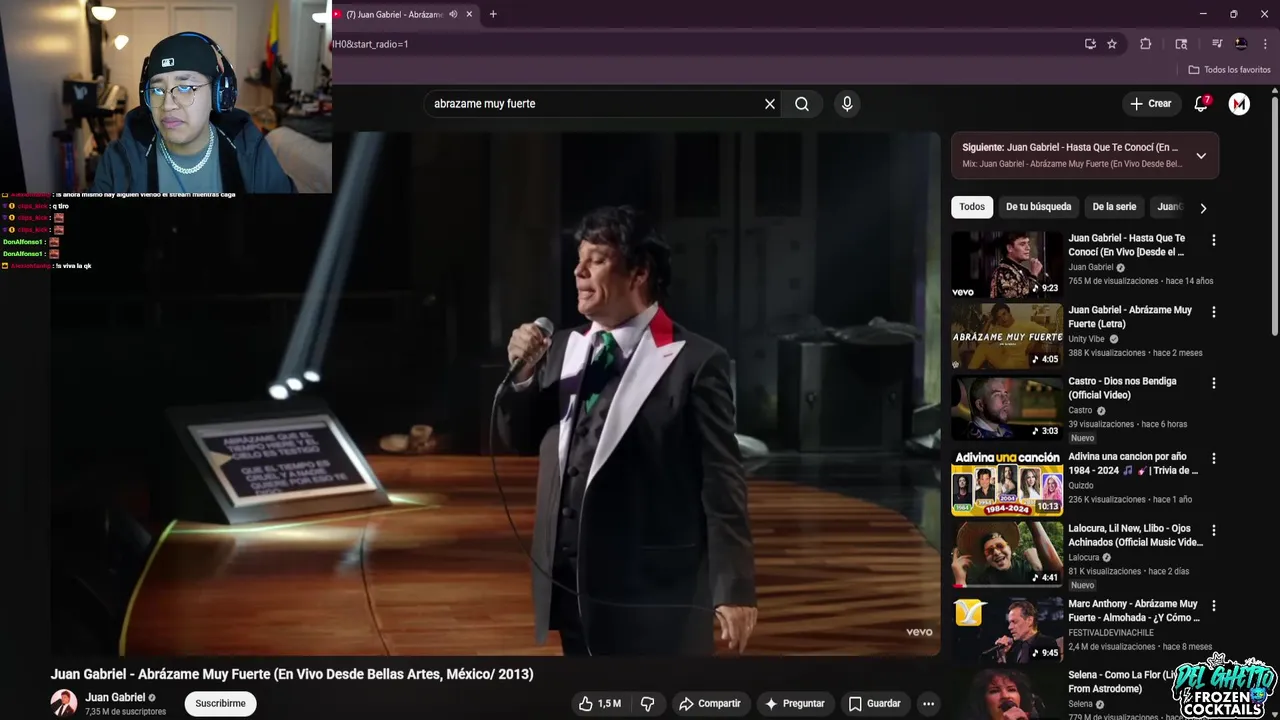Like the video (1,5 M)
Image resolution: width=1280 pixels, height=720 pixels.
pyautogui.click(x=600, y=703)
